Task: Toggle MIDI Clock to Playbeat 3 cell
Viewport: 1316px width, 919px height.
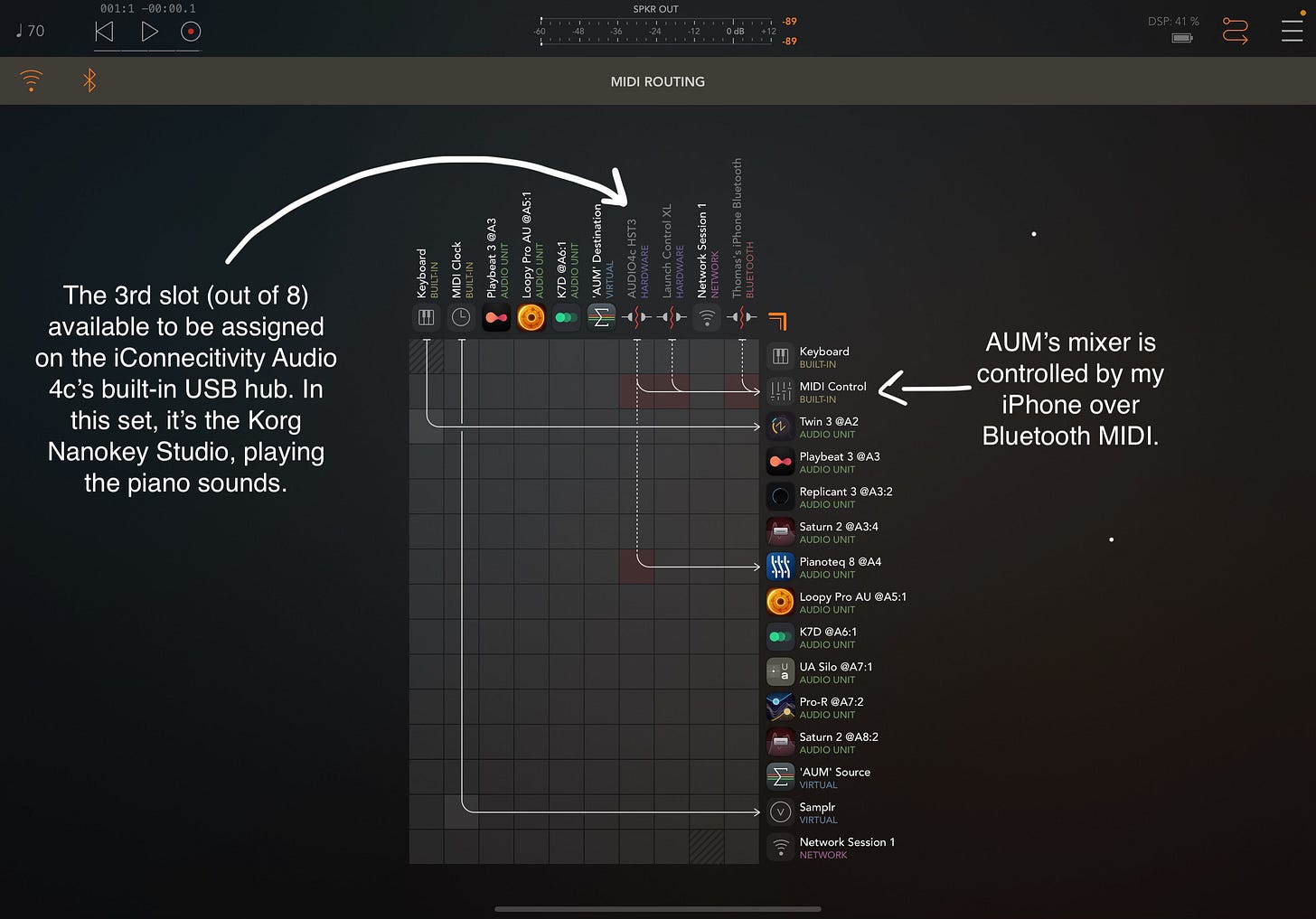Action: pyautogui.click(x=462, y=462)
